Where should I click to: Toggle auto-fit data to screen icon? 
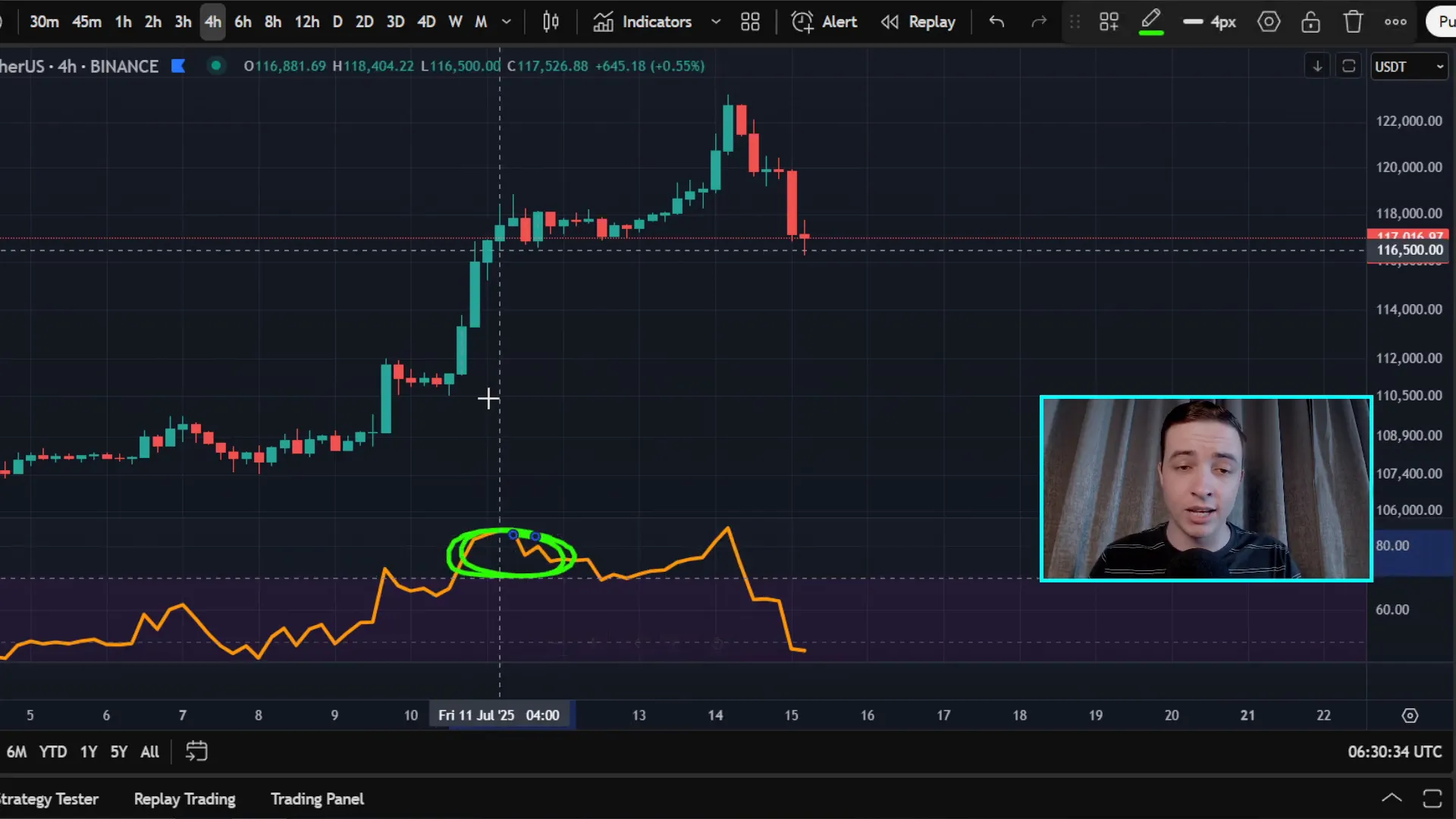click(1348, 67)
